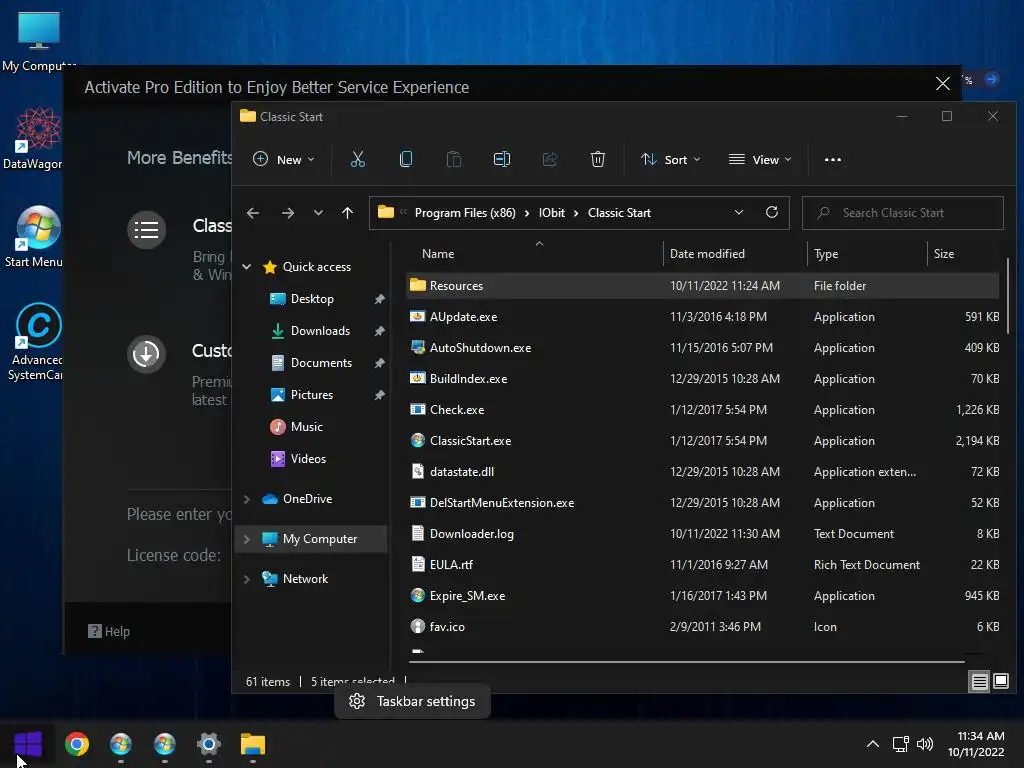This screenshot has height=768, width=1024.
Task: Click the clock and date in taskbar
Action: pos(976,744)
